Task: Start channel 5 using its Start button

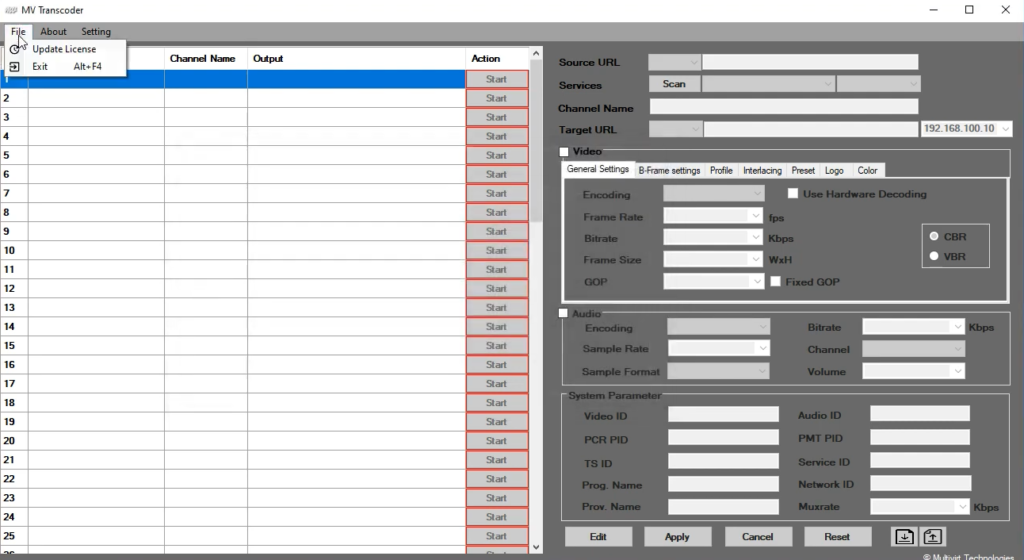Action: (496, 155)
